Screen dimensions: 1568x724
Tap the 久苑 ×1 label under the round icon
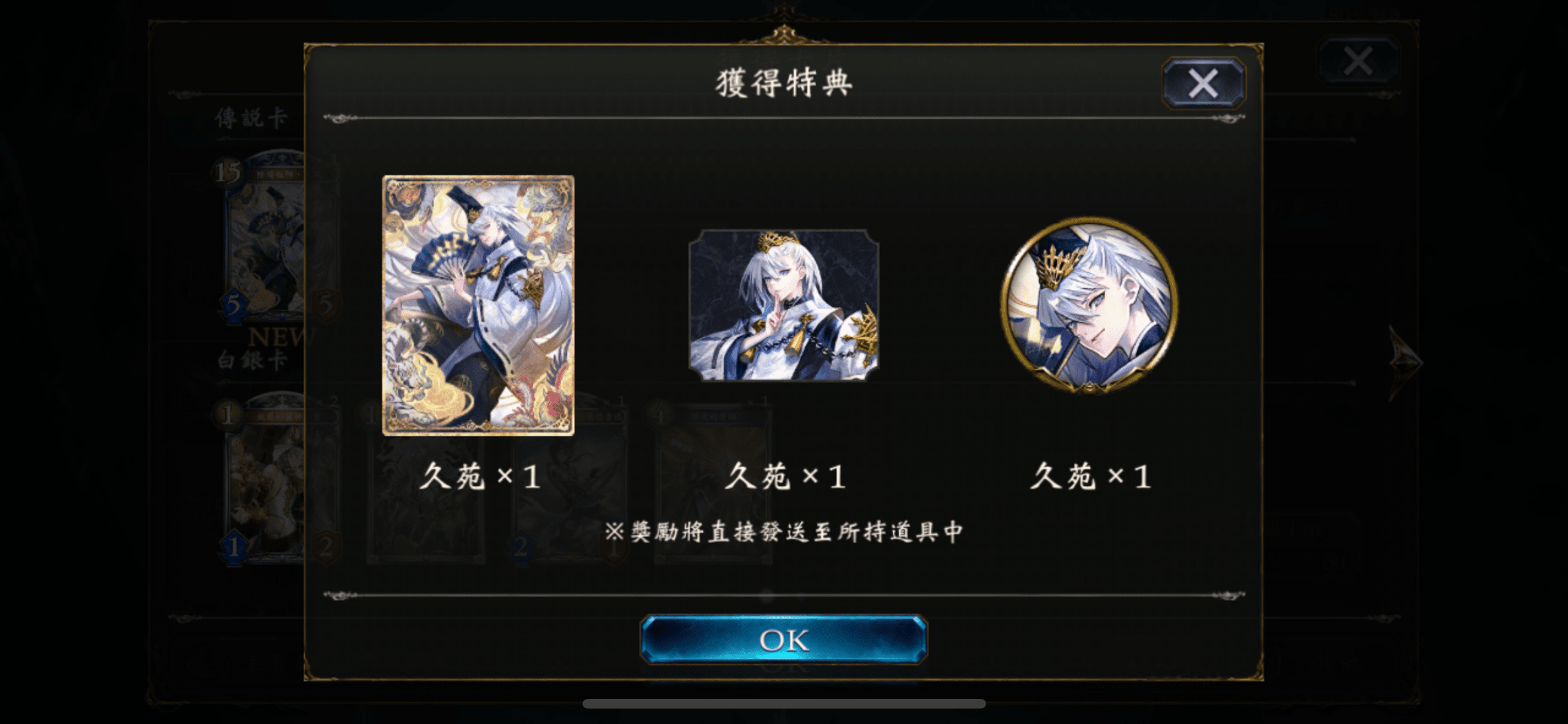pyautogui.click(x=1090, y=477)
